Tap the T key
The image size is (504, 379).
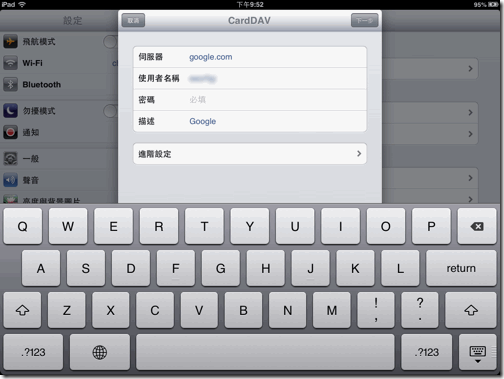click(x=204, y=226)
